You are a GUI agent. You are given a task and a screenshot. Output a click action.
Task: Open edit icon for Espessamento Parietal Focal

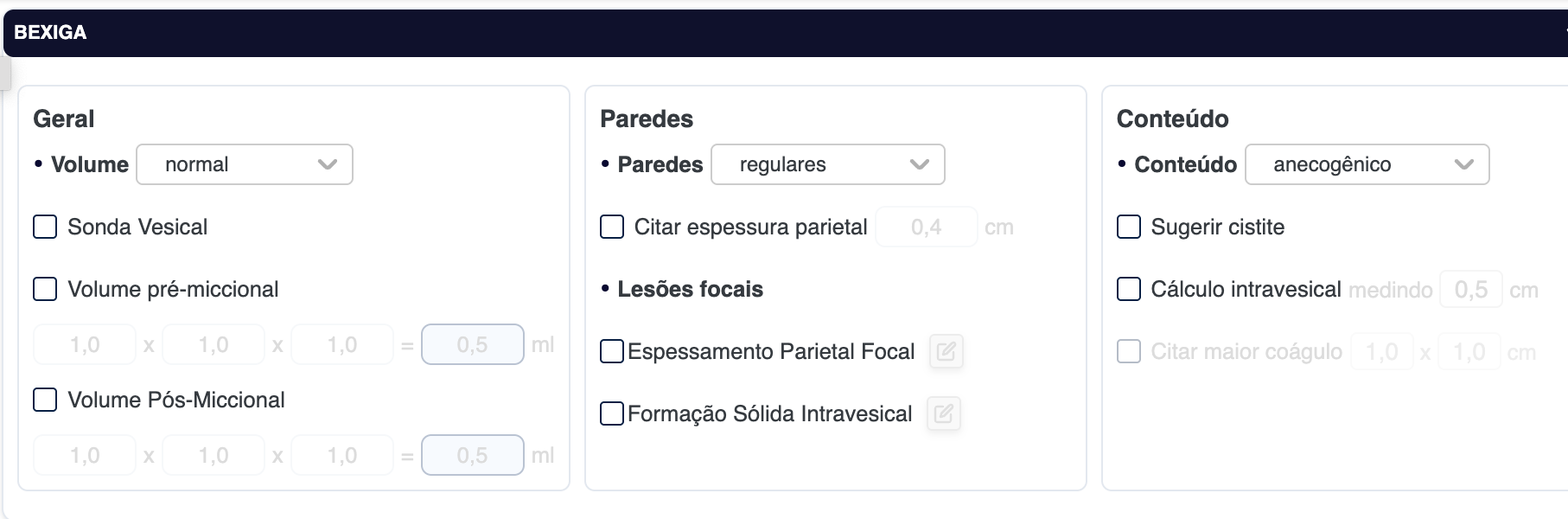[x=946, y=351]
